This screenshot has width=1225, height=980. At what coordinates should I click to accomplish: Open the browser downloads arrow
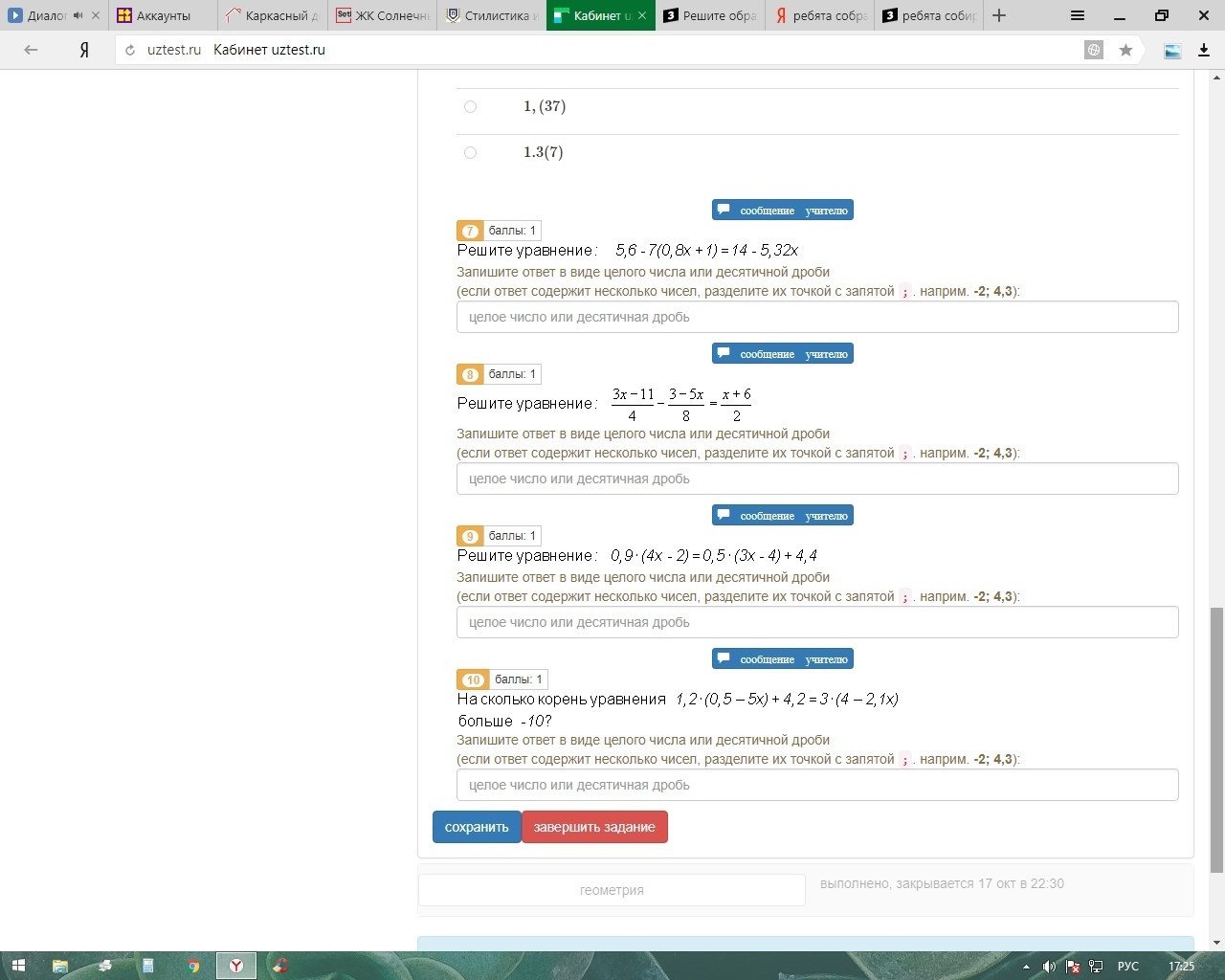point(1204,50)
